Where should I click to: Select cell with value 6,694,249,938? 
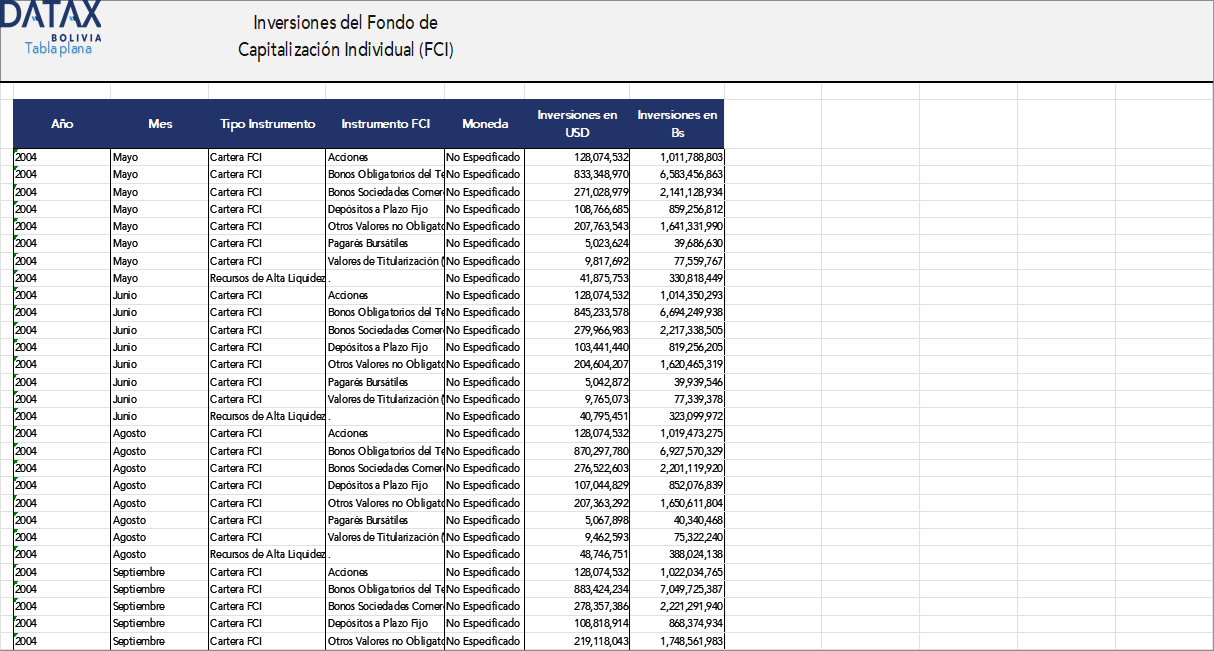coord(678,312)
